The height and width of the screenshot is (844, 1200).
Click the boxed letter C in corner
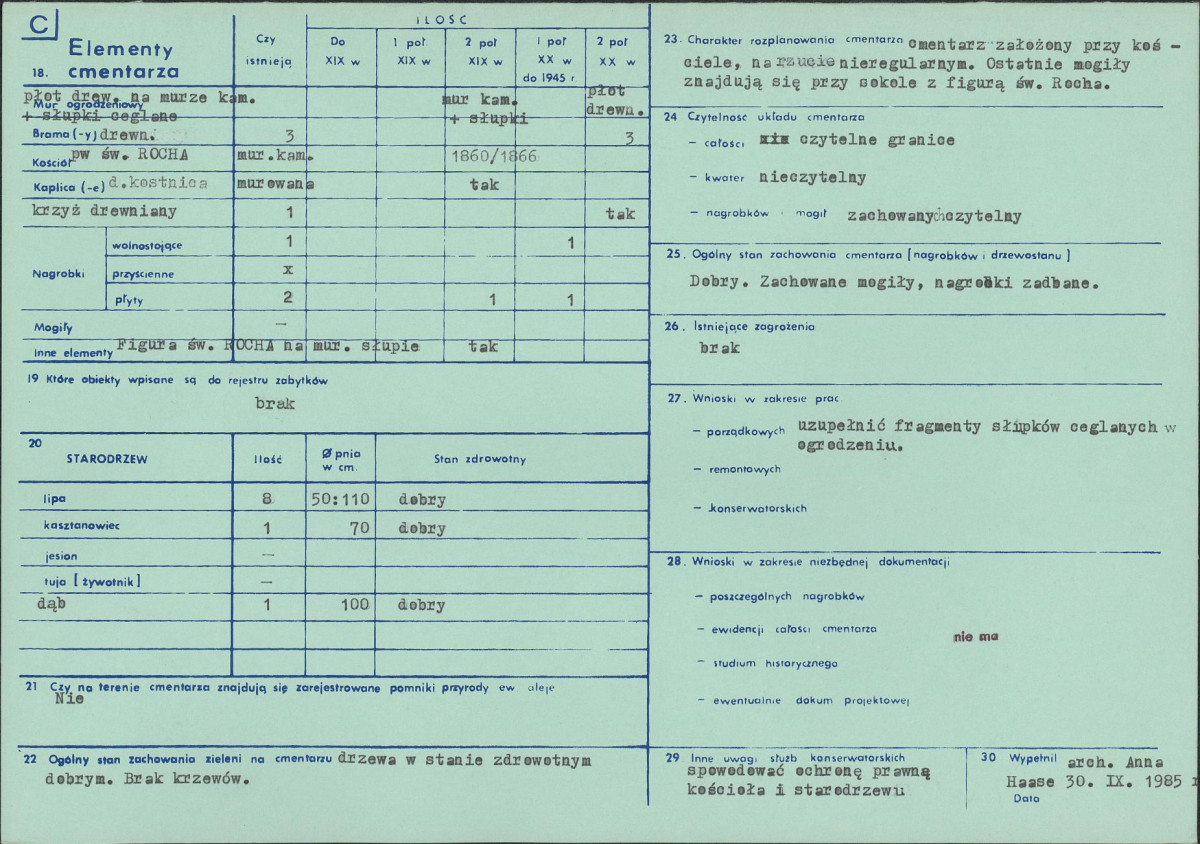click(x=39, y=24)
